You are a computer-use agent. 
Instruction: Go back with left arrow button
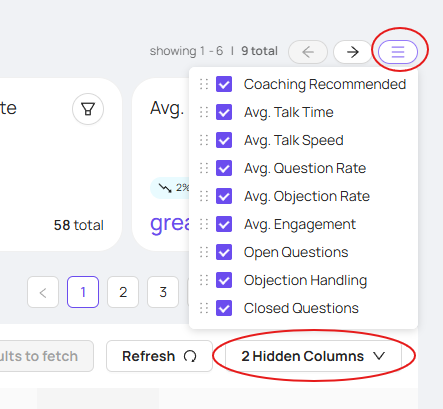click(x=308, y=52)
